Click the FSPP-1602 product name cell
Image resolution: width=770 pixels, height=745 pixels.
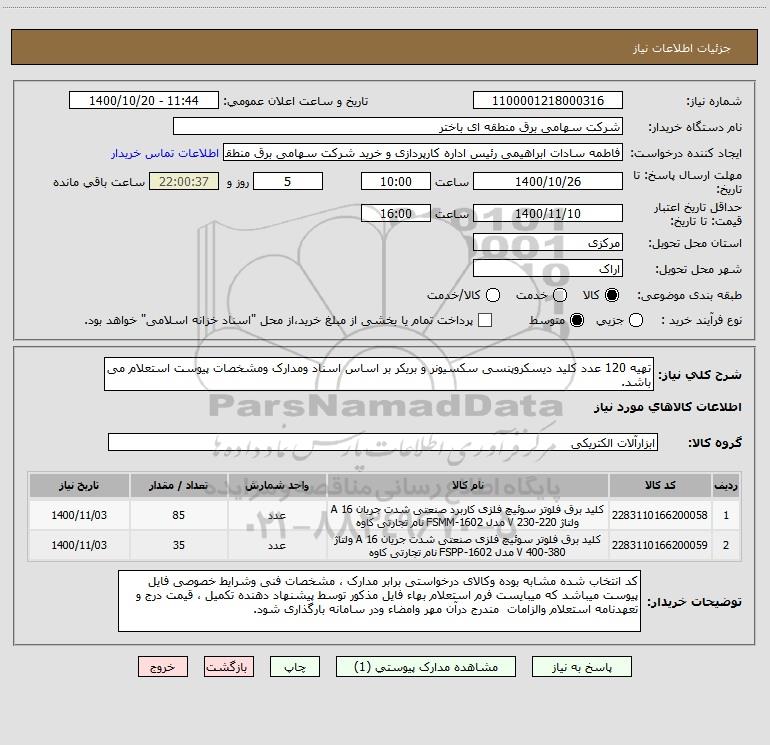[x=468, y=545]
